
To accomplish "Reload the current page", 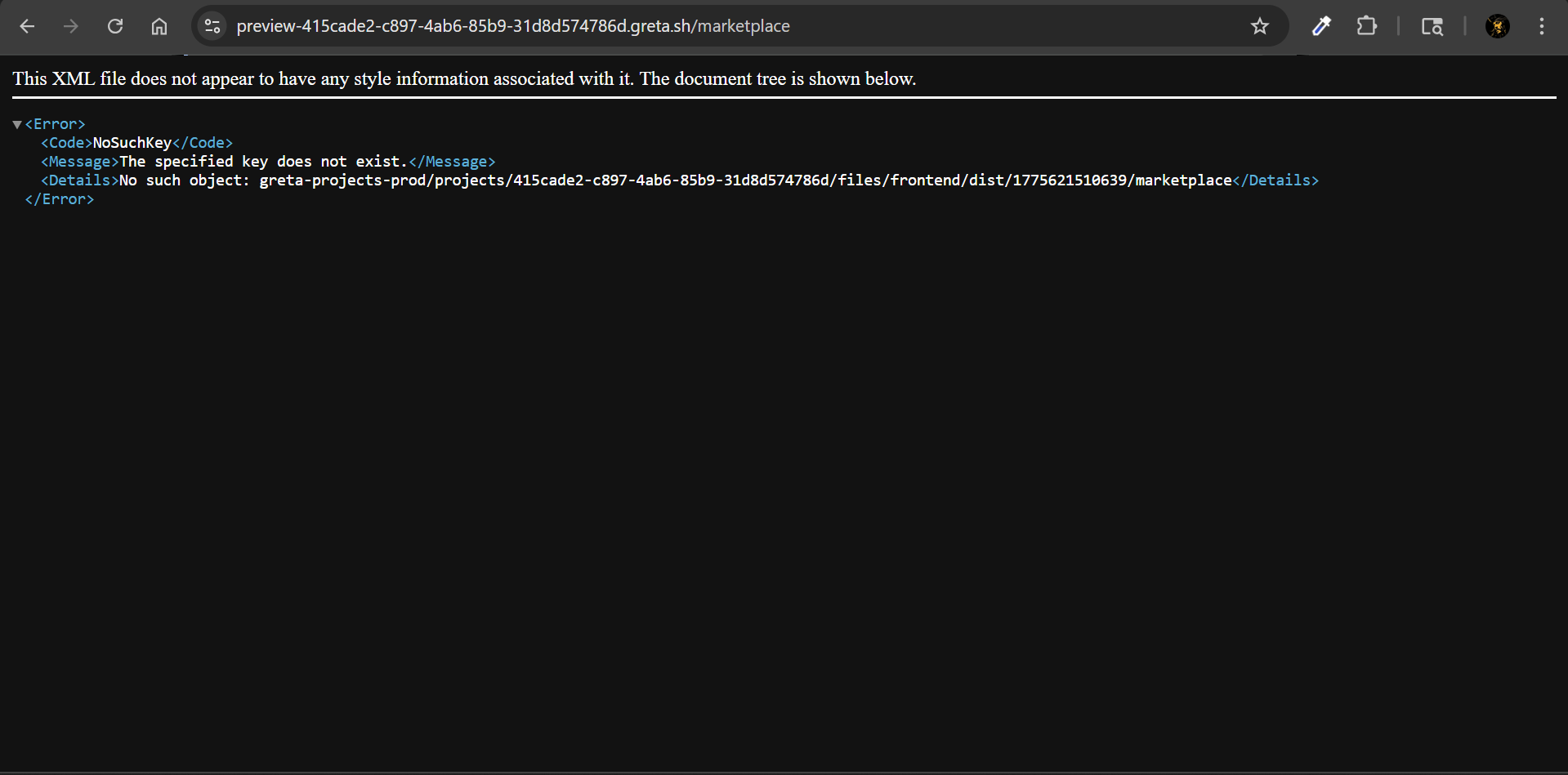I will (115, 26).
